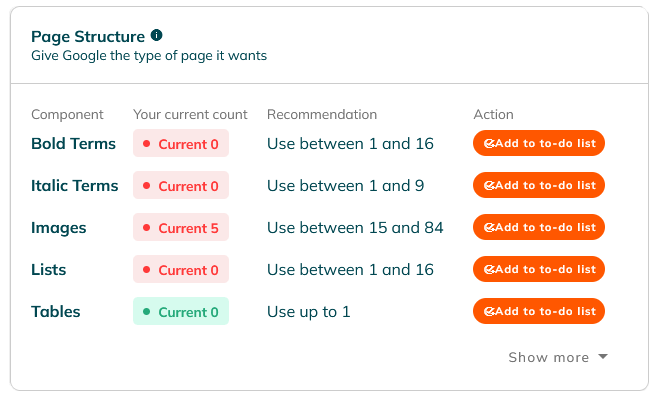Screen dimensions: 655x397
Task: Add Bold Terms to to-do list
Action: click(539, 143)
